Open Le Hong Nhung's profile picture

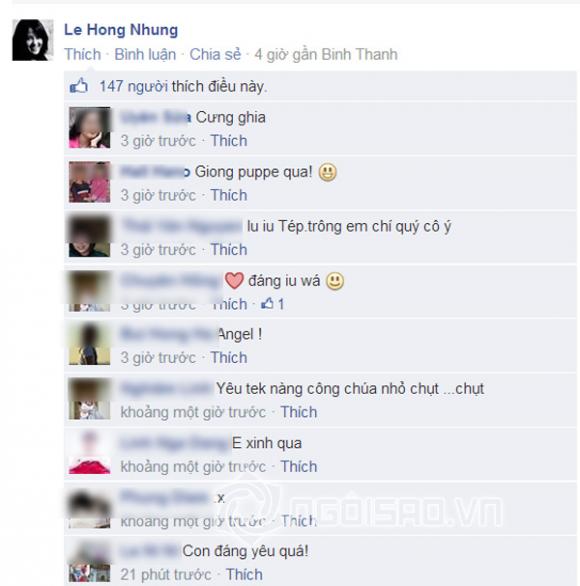(x=33, y=40)
